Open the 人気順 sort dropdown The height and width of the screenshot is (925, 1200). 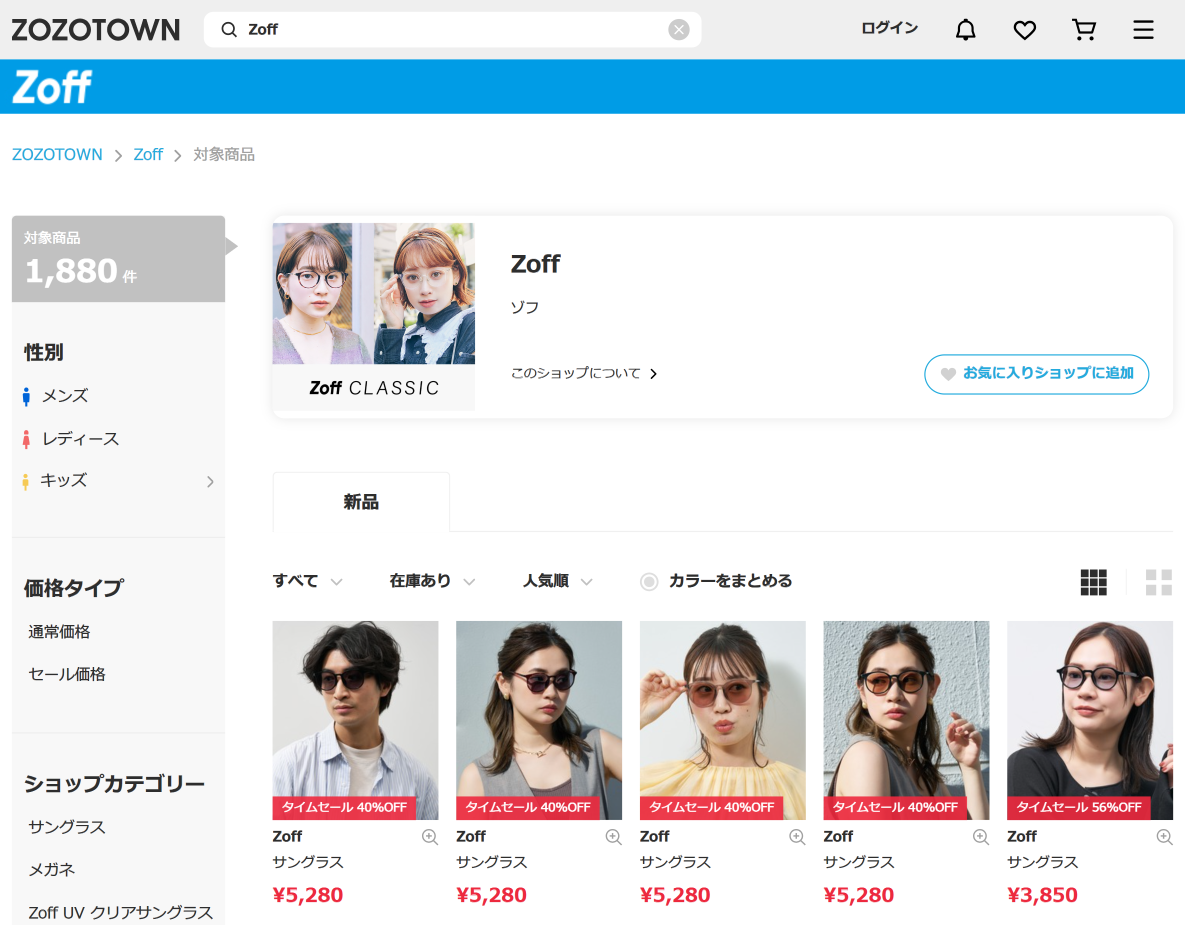[x=558, y=581]
